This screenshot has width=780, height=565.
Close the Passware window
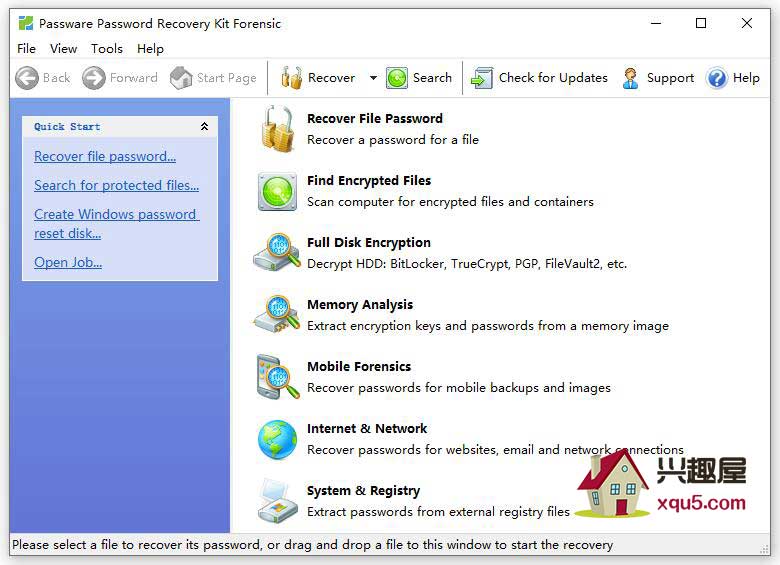tap(747, 23)
